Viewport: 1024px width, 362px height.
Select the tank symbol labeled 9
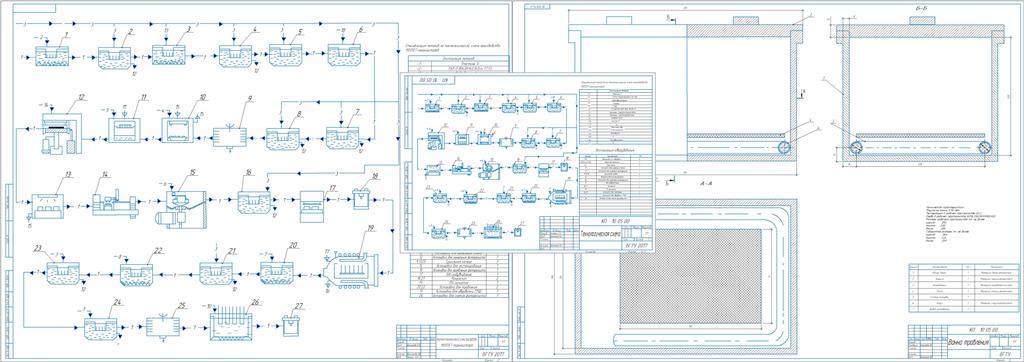(230, 137)
